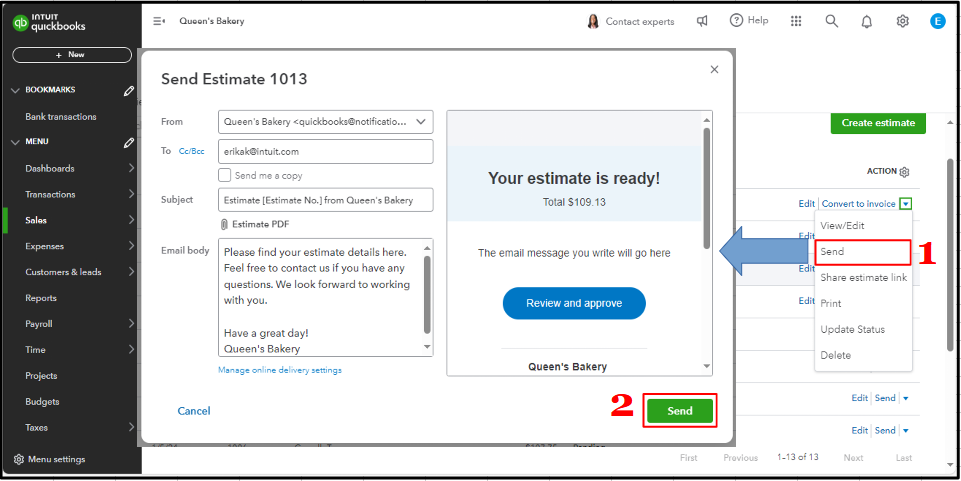Open the Budgets menu item
Viewport: 961px width, 481px height.
point(42,402)
